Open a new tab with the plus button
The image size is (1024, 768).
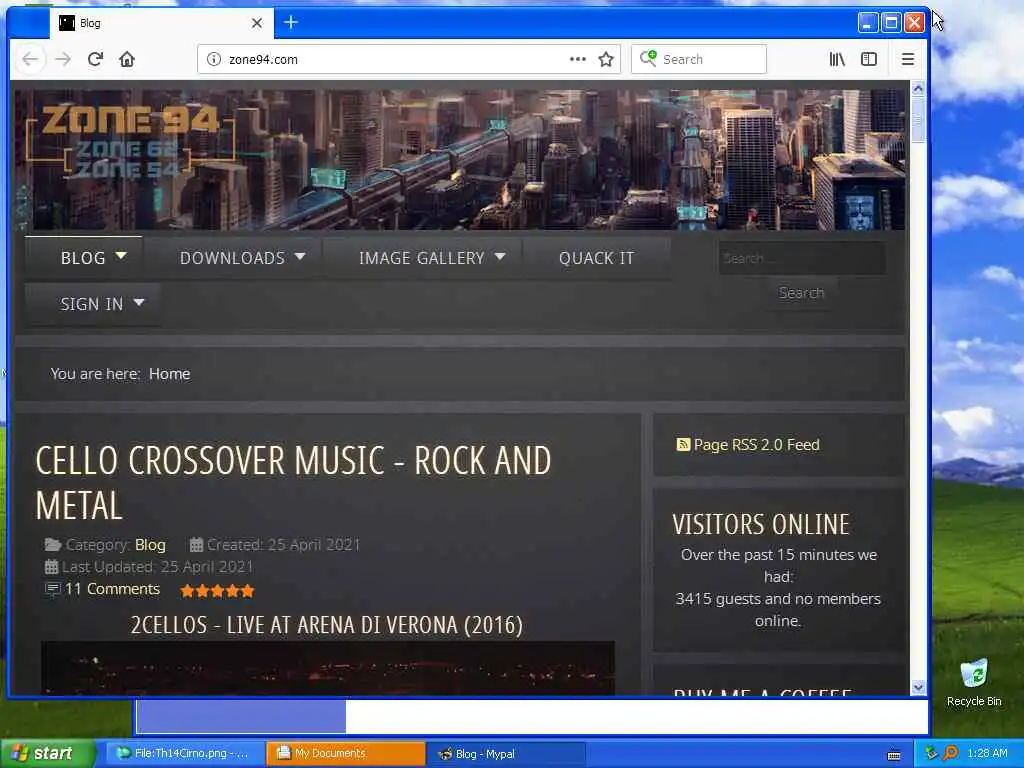click(x=291, y=23)
